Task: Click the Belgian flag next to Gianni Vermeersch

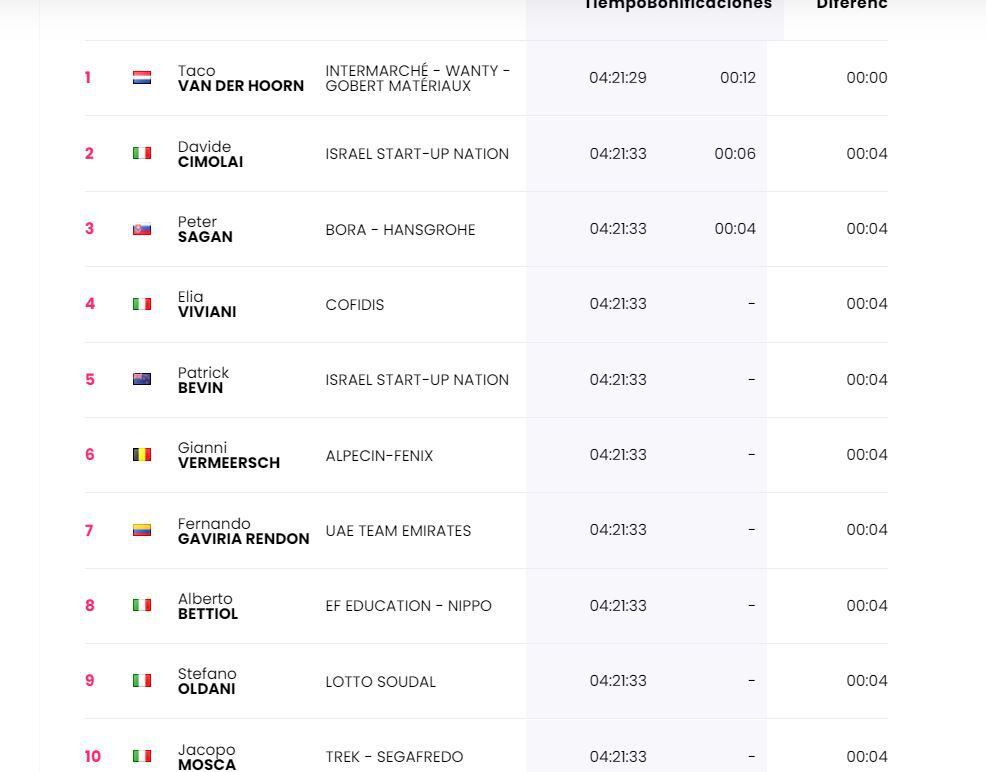Action: [142, 455]
